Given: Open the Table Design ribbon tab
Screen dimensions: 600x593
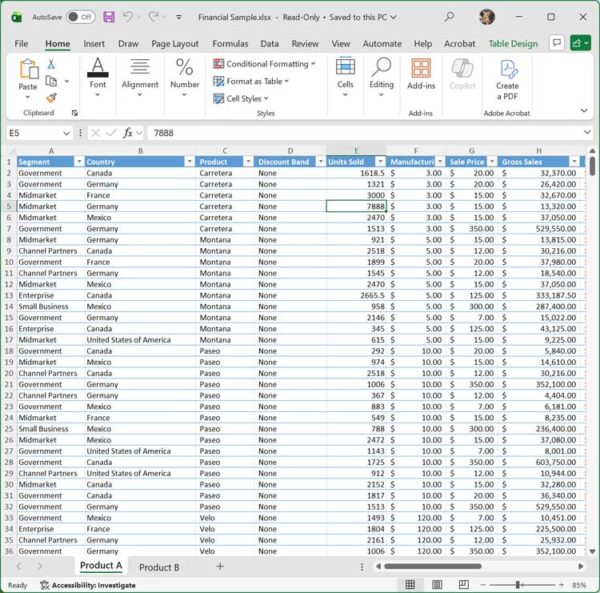Looking at the screenshot, I should pos(513,44).
